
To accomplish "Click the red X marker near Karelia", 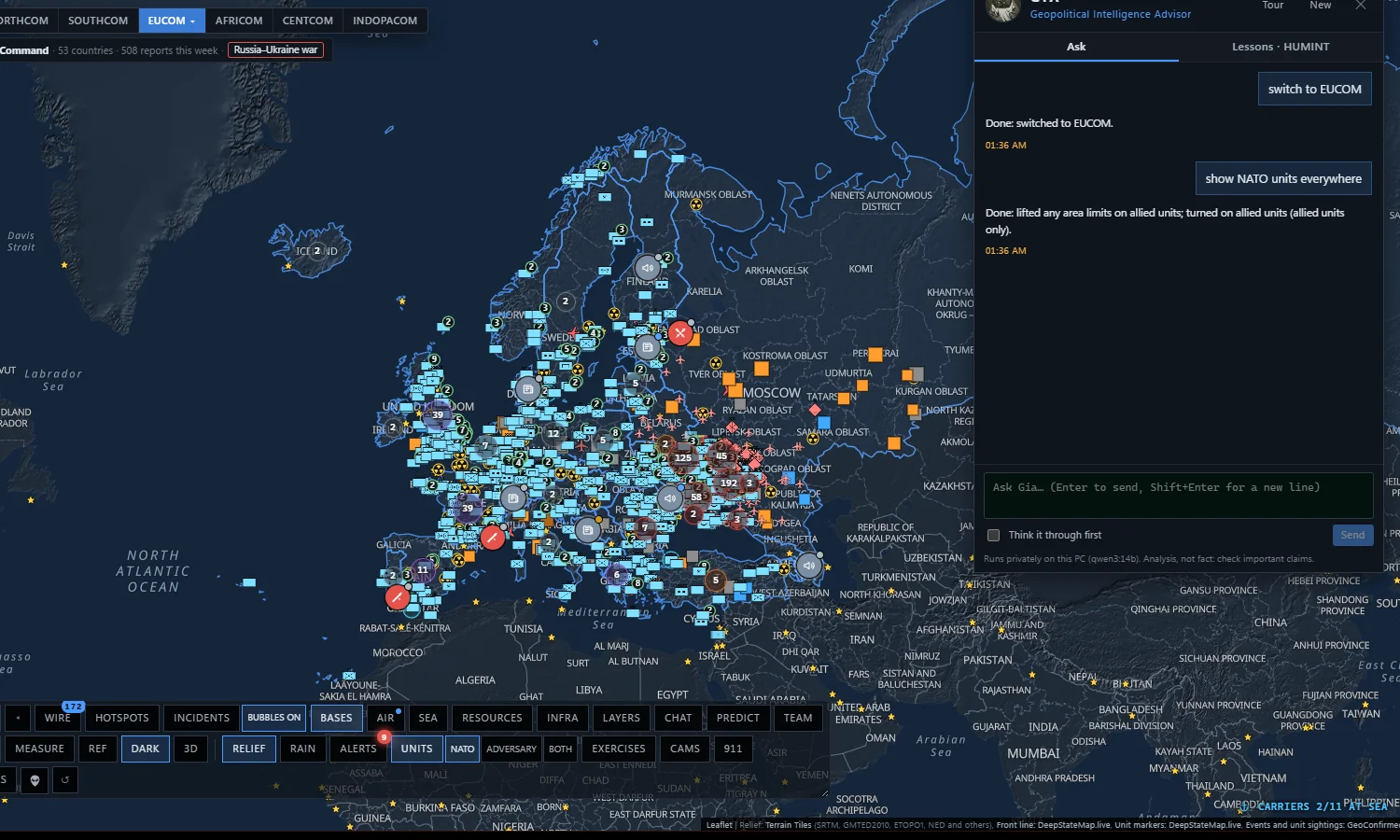I will tap(680, 332).
